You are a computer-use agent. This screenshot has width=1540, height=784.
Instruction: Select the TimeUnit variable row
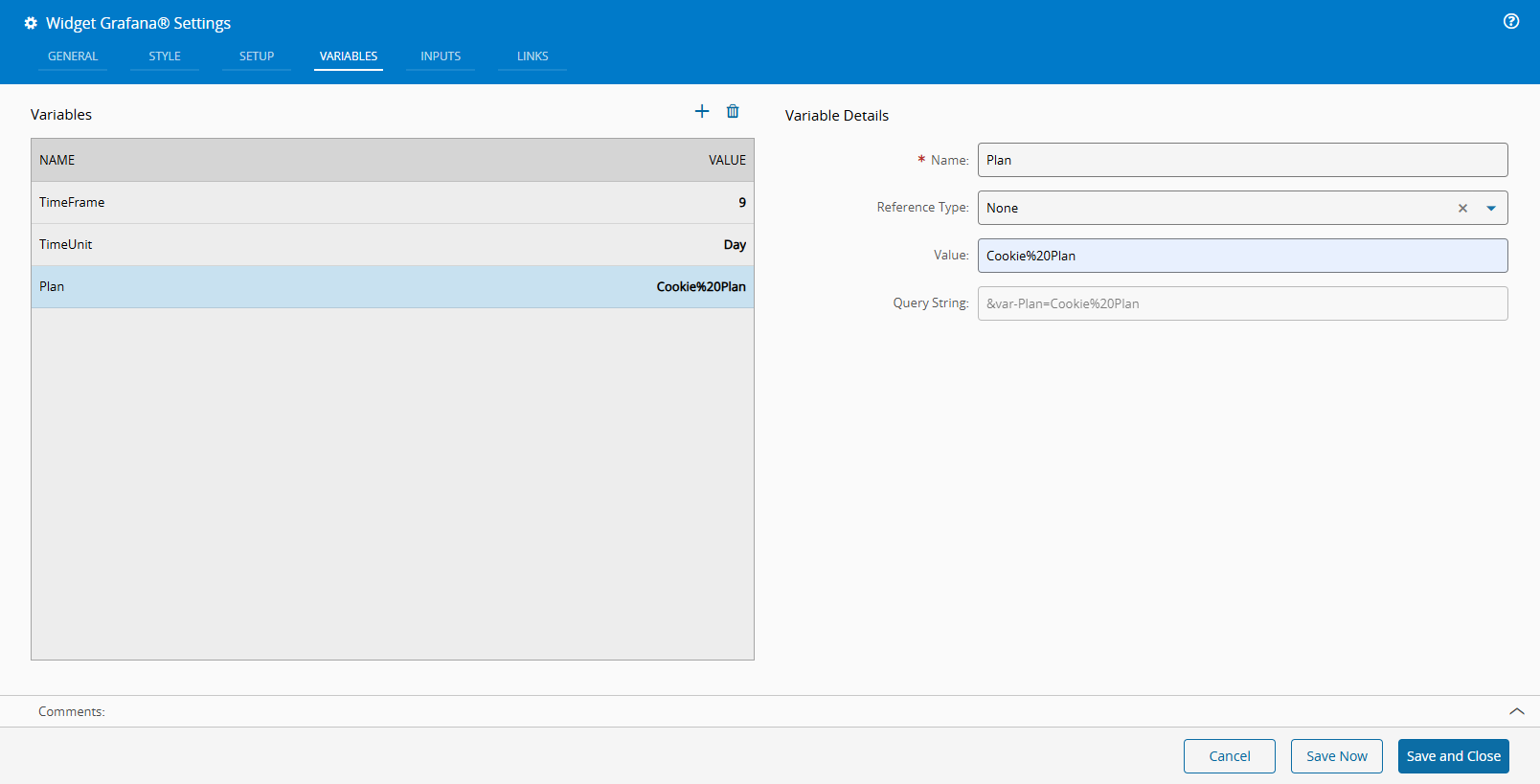[393, 244]
